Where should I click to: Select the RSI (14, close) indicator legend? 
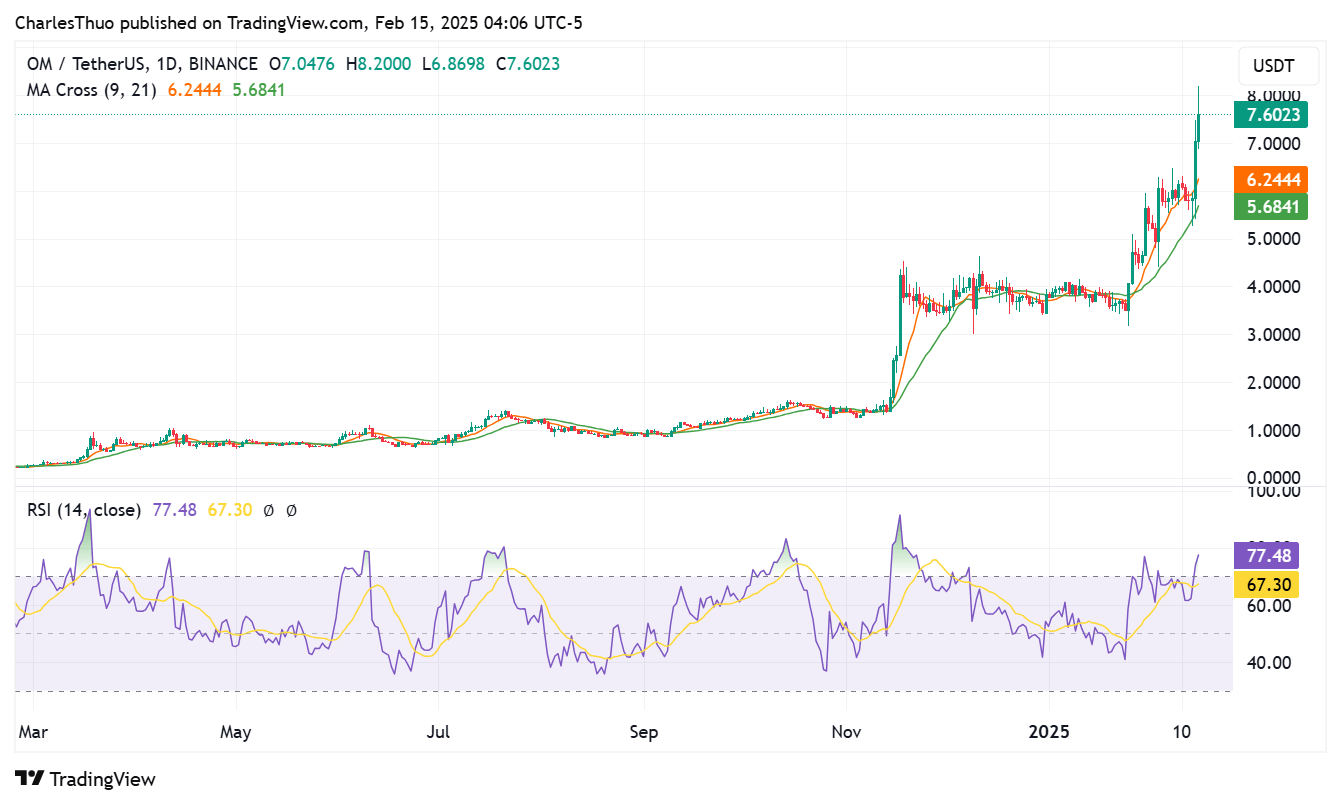(x=84, y=511)
